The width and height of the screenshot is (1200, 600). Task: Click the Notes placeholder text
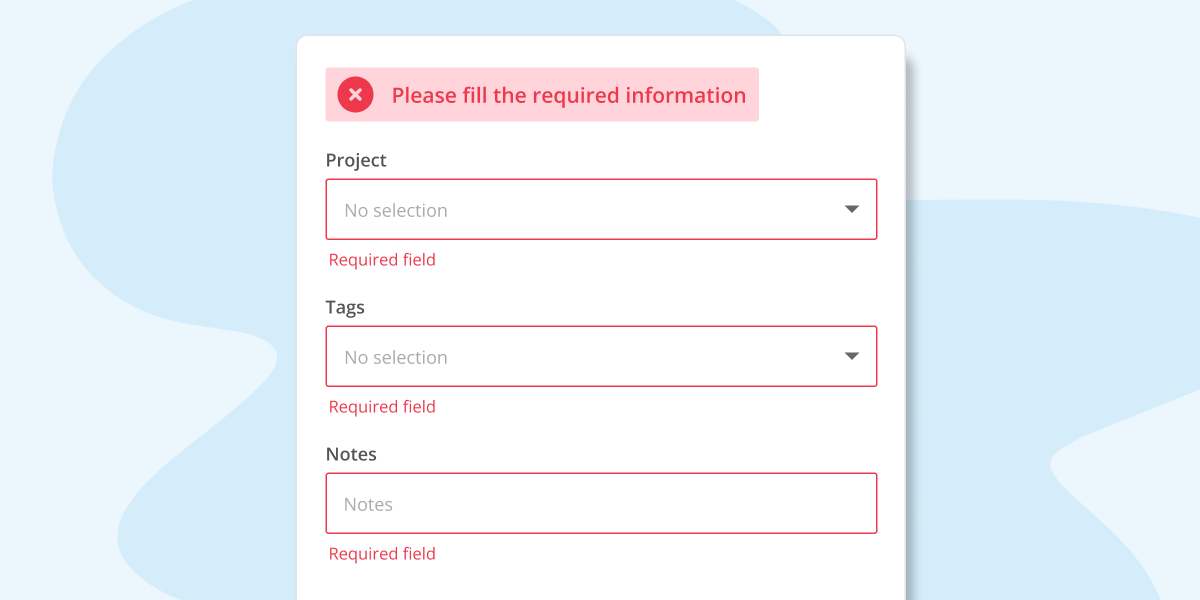tap(370, 504)
